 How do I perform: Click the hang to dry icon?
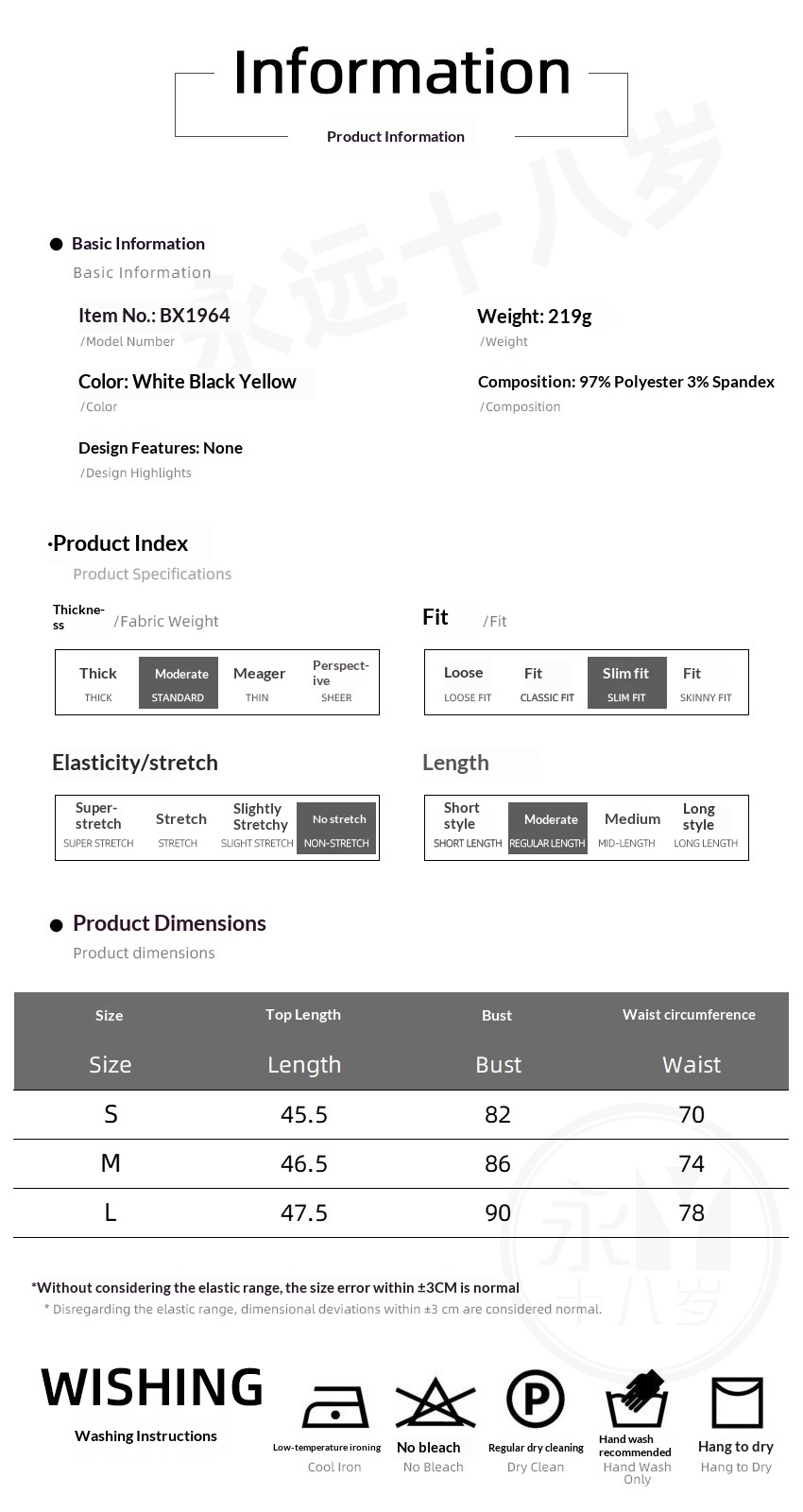click(x=737, y=1402)
